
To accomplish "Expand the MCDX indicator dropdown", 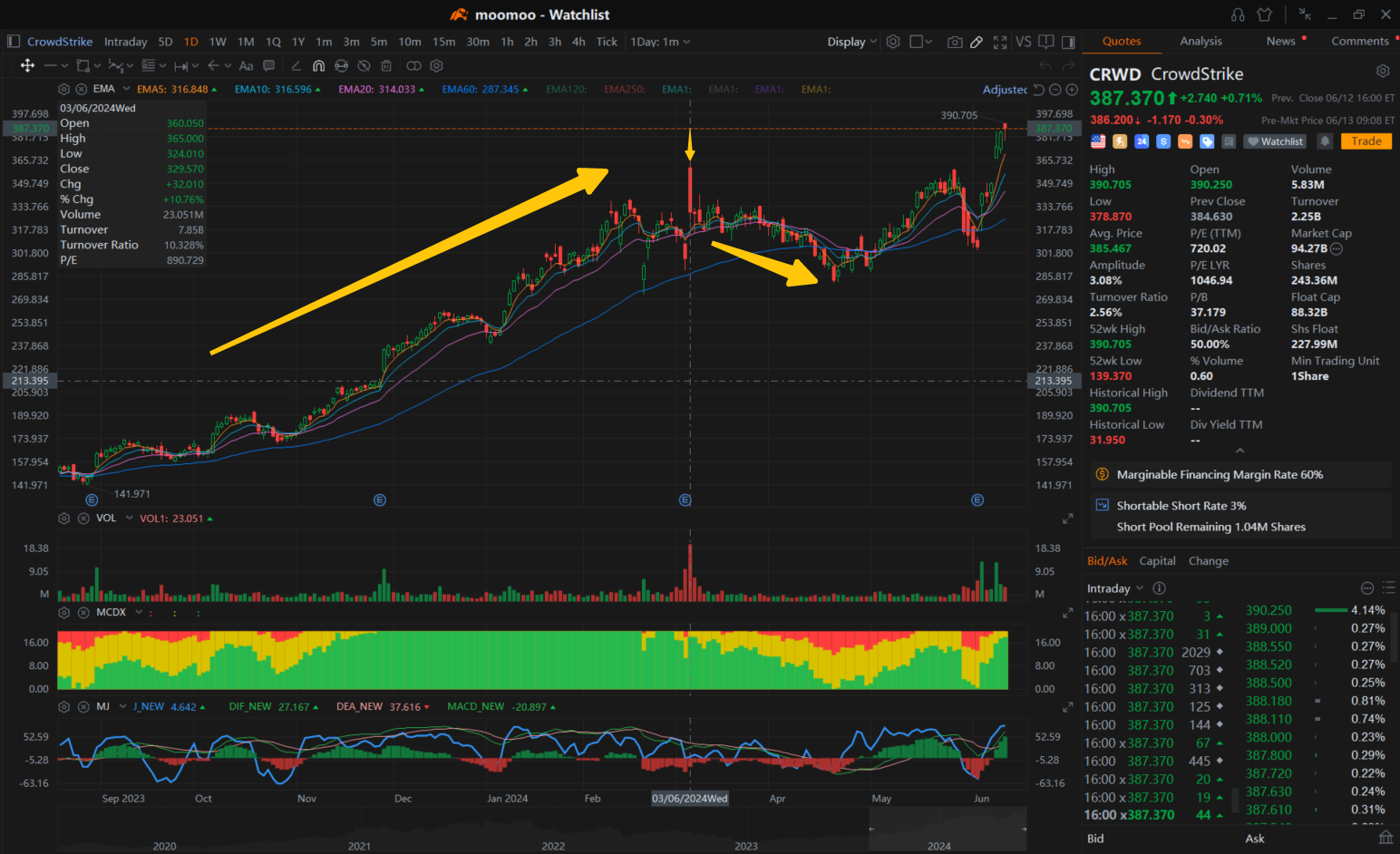I will [139, 613].
